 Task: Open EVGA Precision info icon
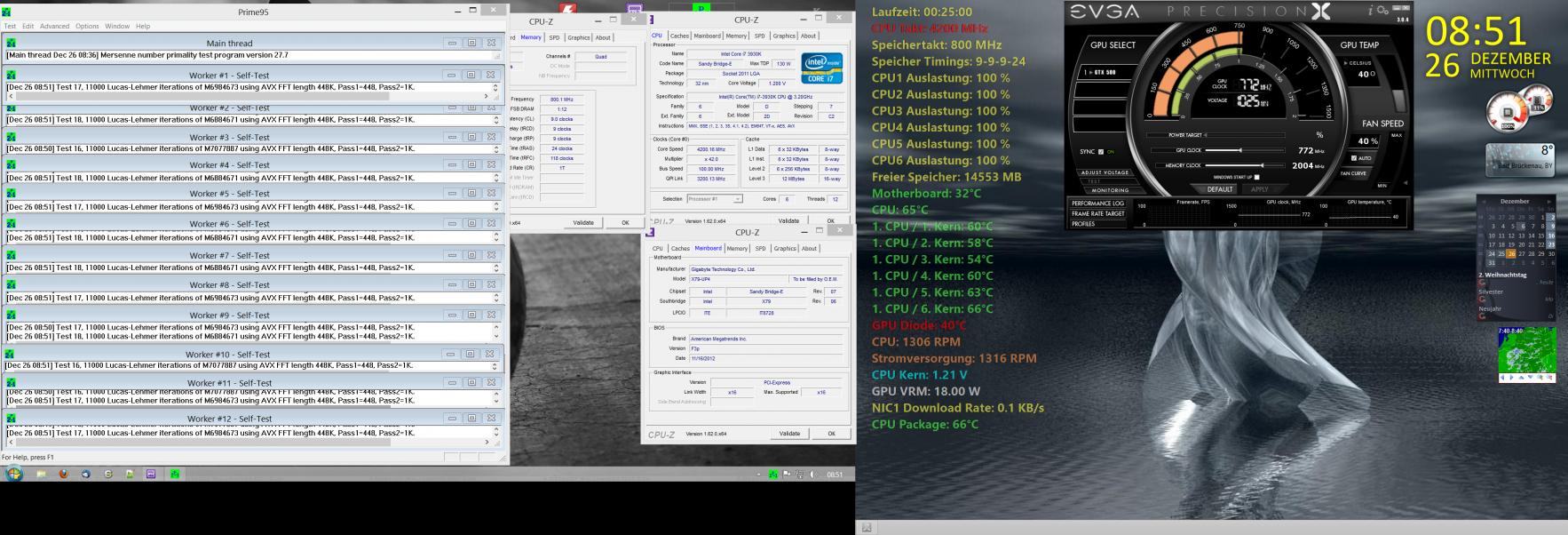1371,10
